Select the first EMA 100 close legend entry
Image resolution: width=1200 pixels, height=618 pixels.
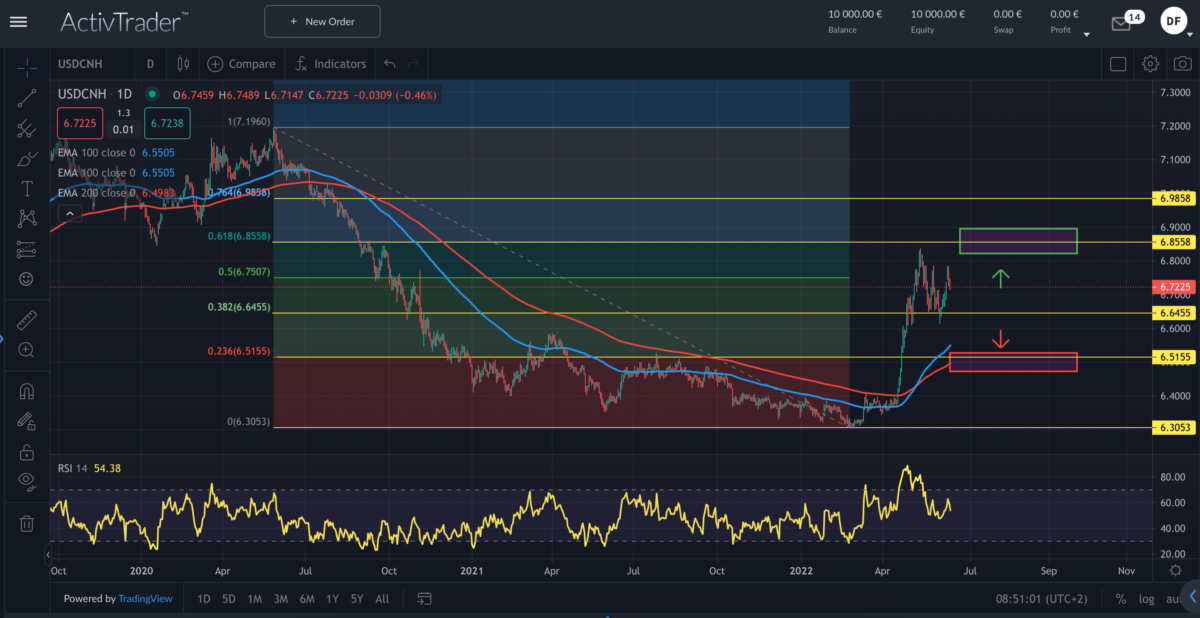click(118, 153)
